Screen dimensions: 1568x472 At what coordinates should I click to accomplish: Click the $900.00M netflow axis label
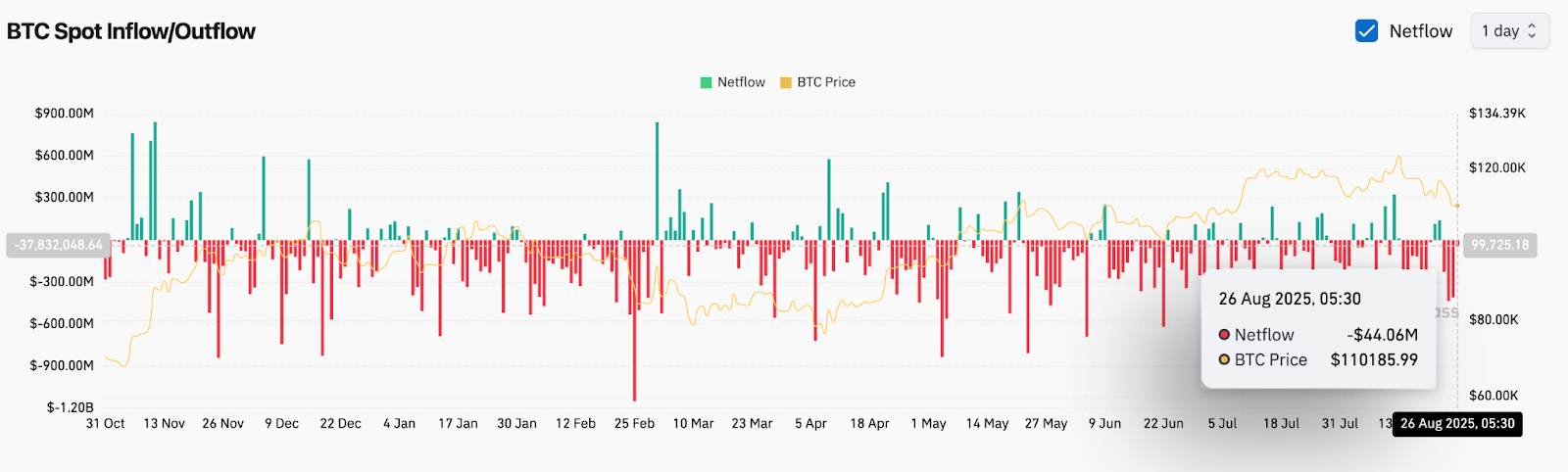tap(65, 114)
